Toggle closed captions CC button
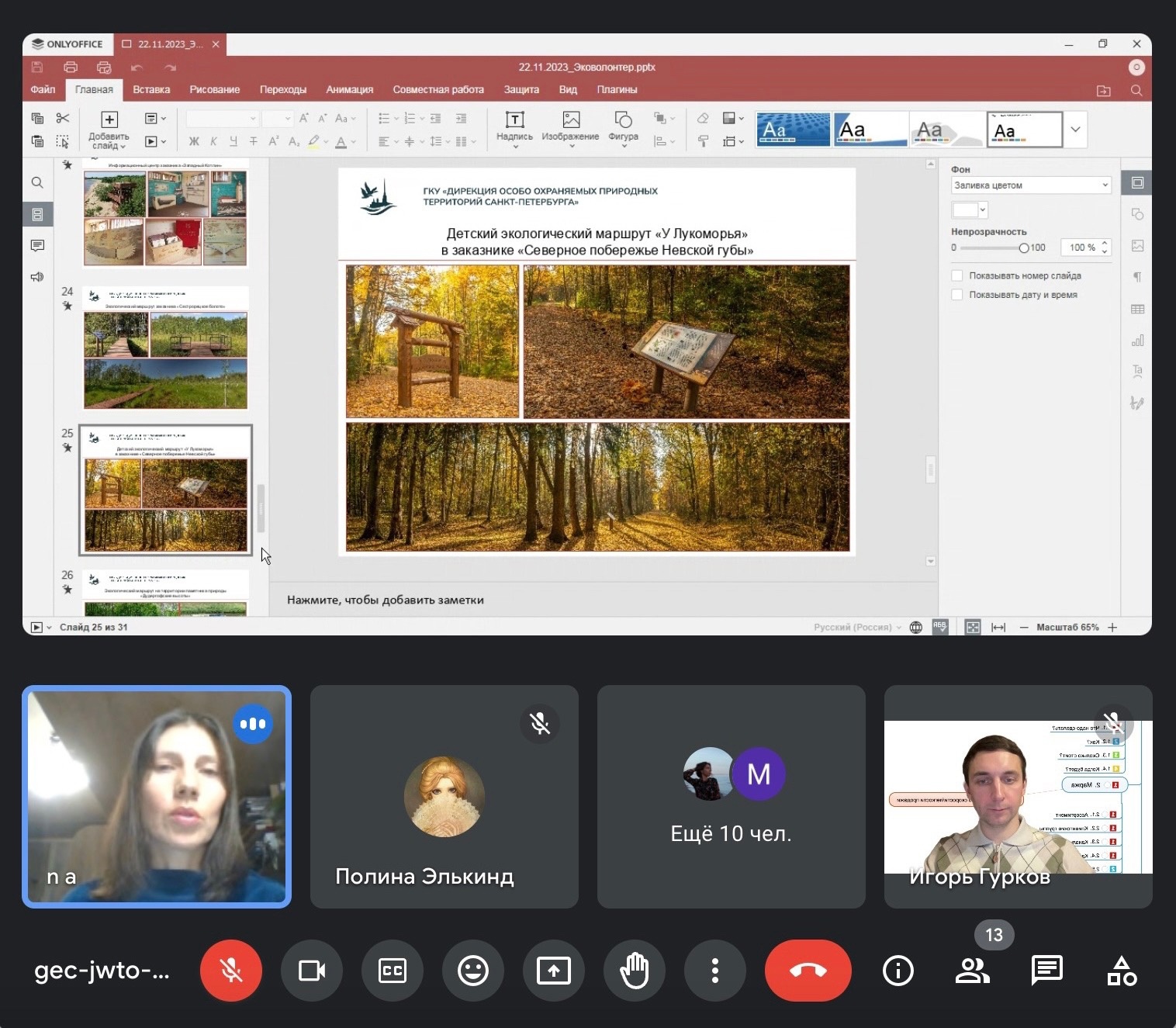1176x1028 pixels. click(393, 971)
